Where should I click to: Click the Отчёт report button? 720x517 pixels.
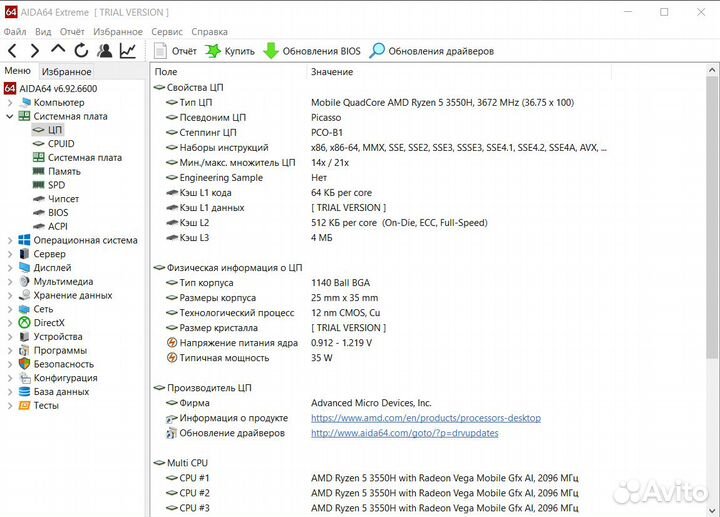[x=175, y=51]
